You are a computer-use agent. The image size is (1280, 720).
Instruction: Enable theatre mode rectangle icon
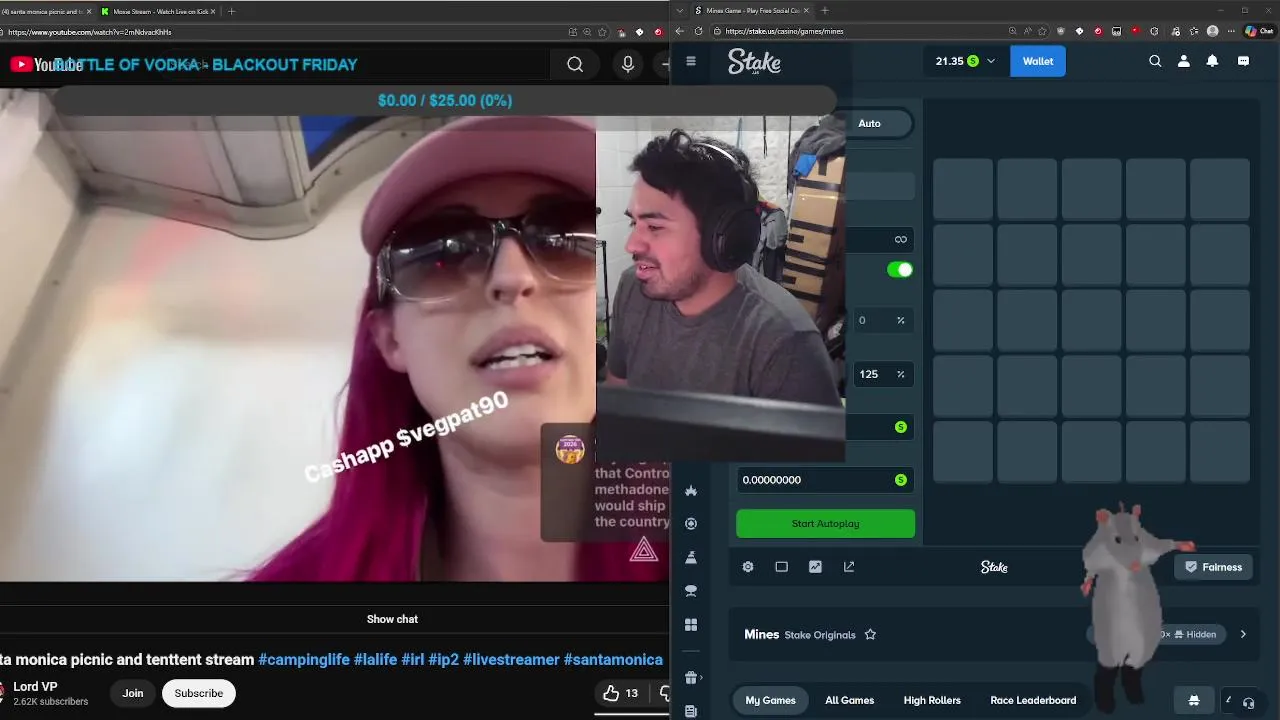tap(782, 567)
